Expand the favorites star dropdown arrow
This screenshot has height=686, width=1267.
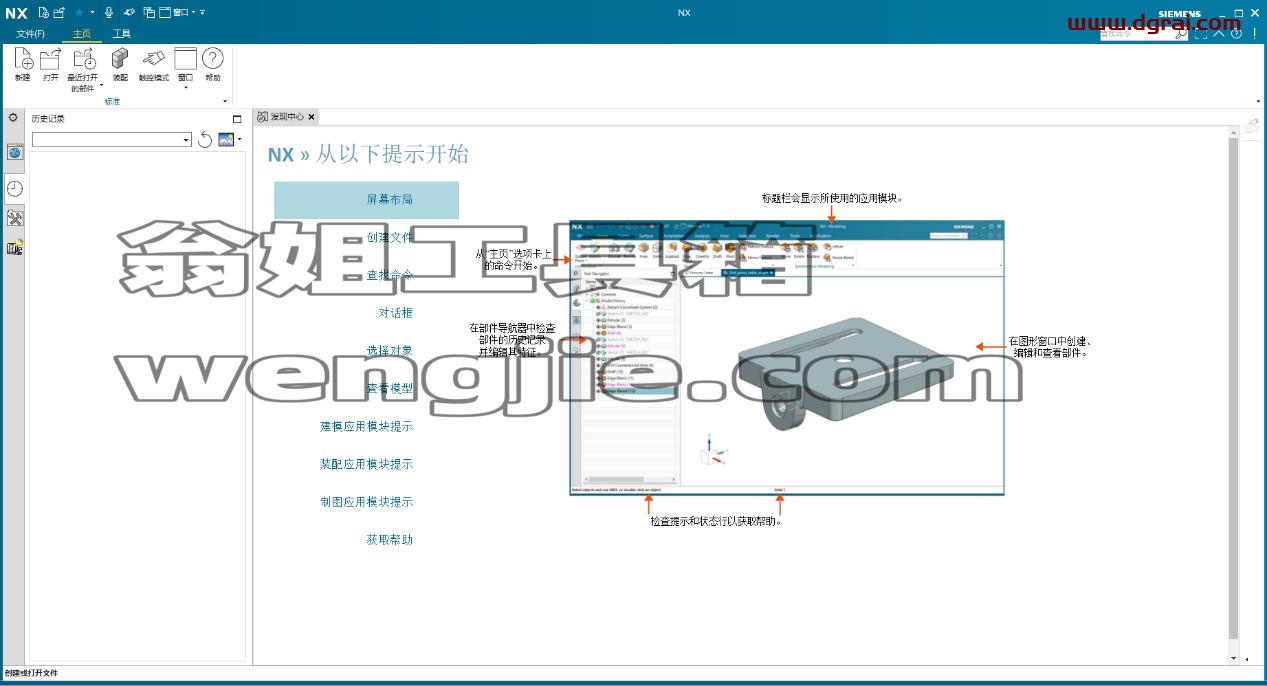92,12
